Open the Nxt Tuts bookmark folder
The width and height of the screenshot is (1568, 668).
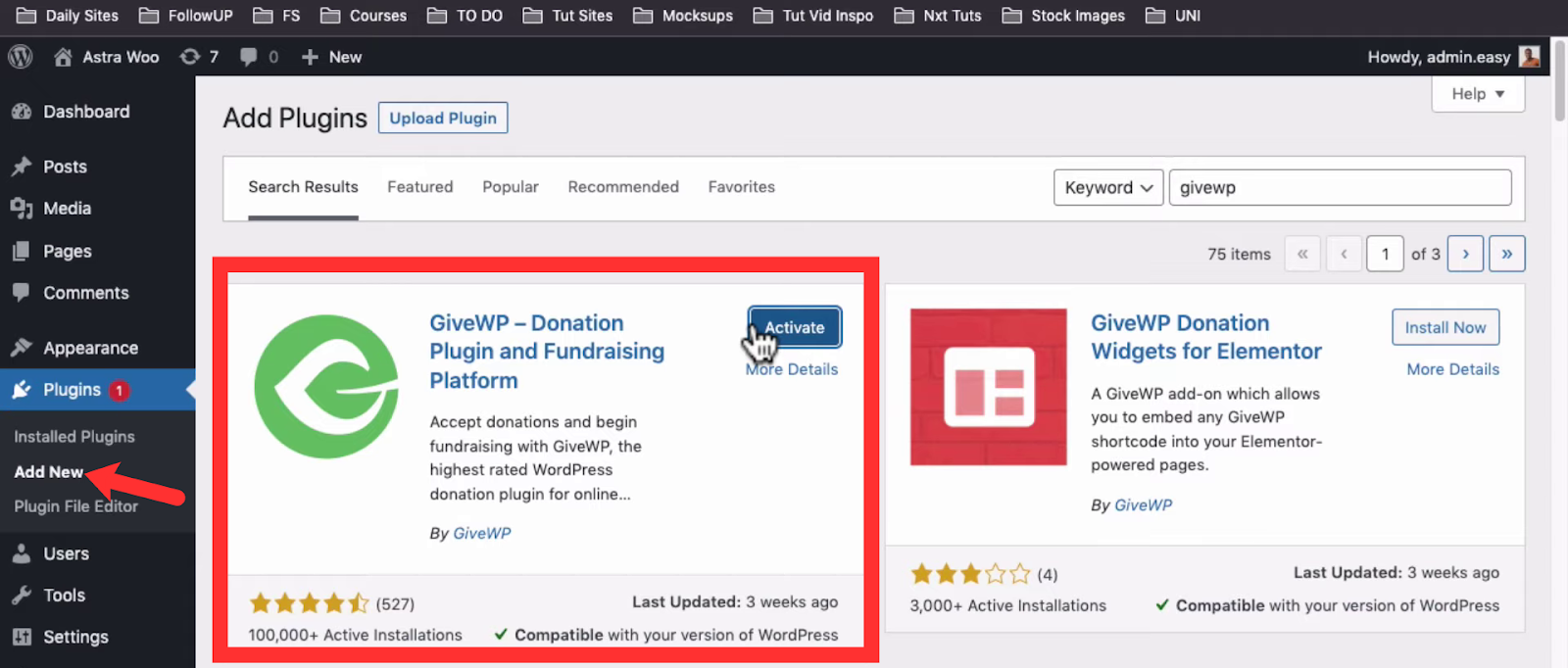938,16
